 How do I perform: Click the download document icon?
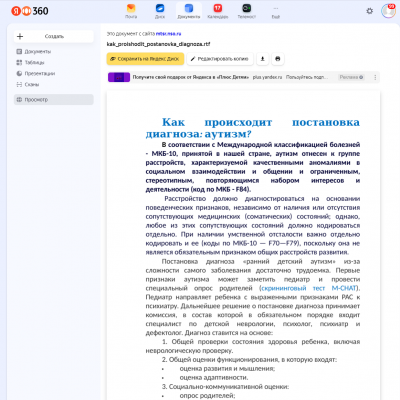[x=263, y=59]
